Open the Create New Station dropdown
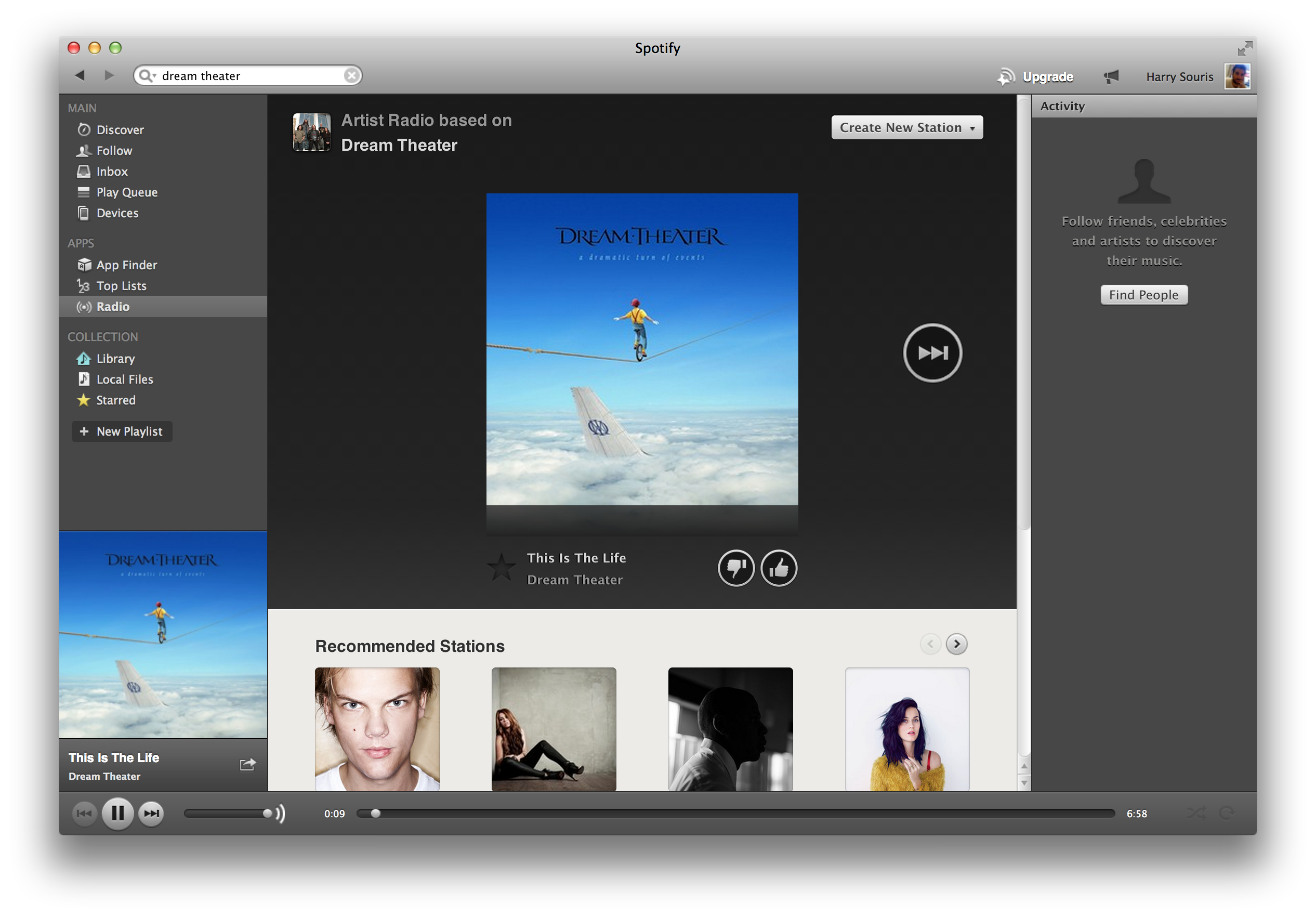The width and height of the screenshot is (1316, 917). coord(907,127)
